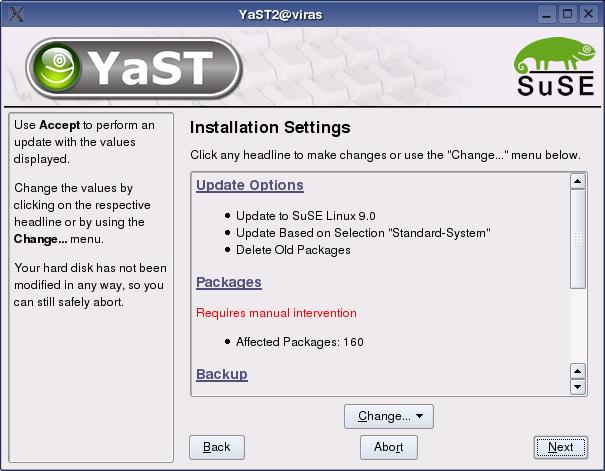605x471 pixels.
Task: Abort the installation
Action: (389, 447)
